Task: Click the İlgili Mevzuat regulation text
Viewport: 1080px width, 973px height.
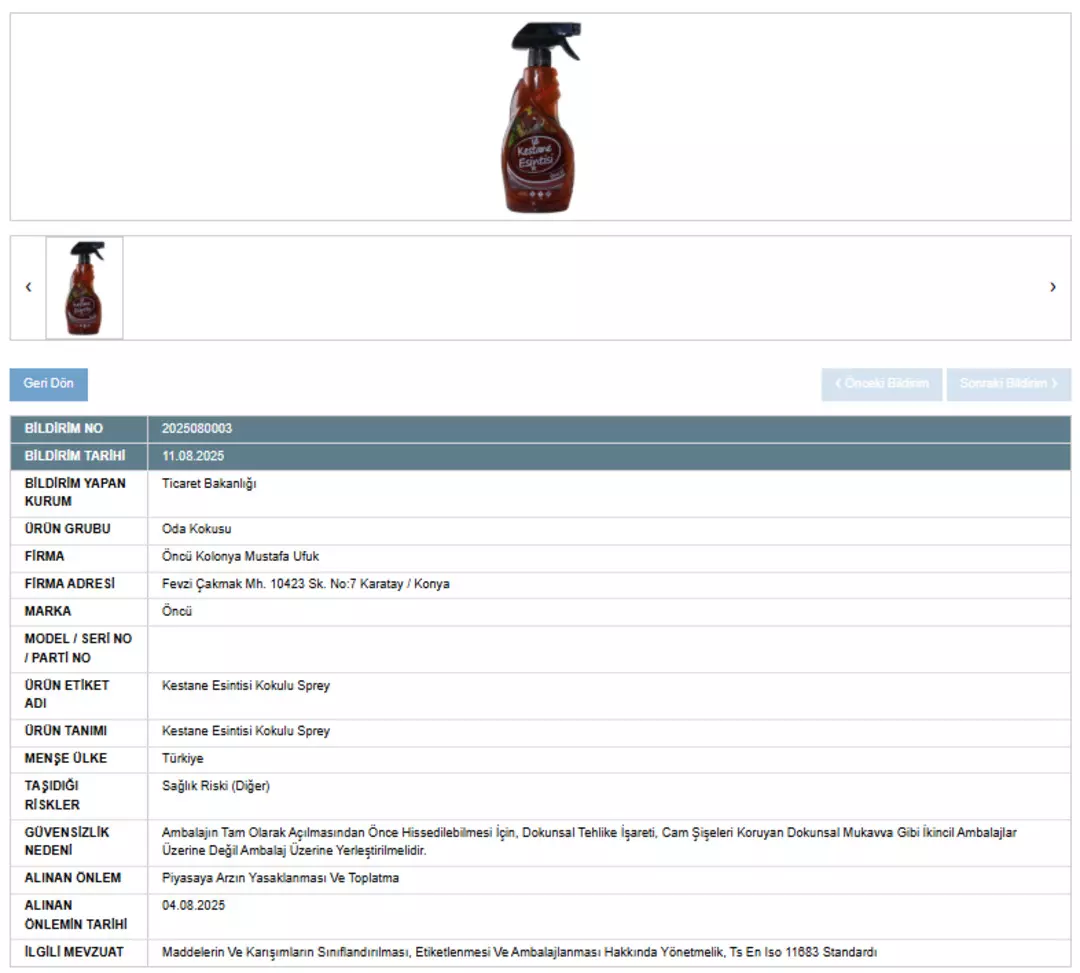Action: [x=519, y=952]
